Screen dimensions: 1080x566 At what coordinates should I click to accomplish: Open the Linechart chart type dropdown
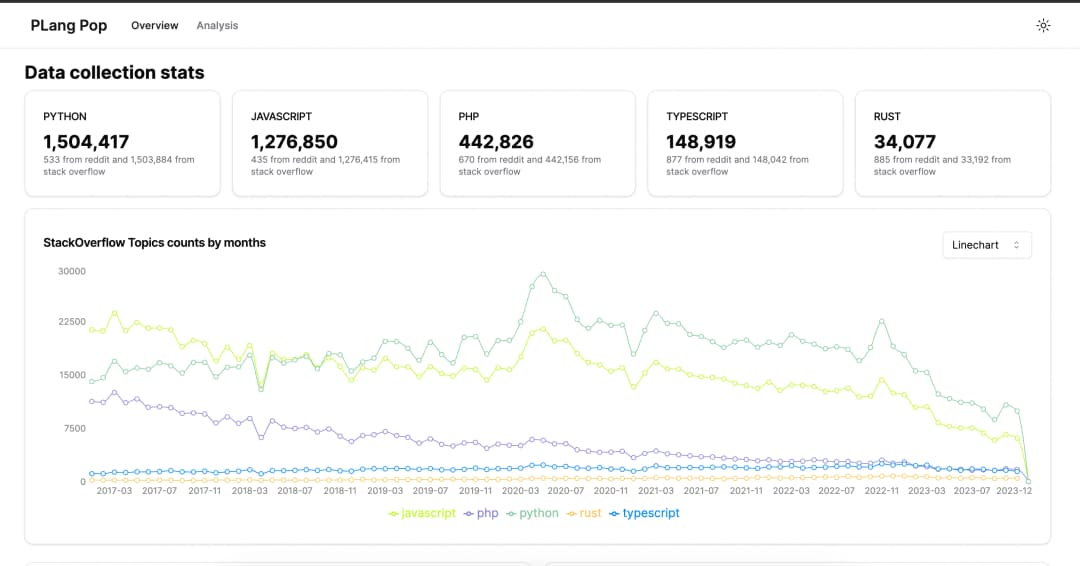[986, 245]
